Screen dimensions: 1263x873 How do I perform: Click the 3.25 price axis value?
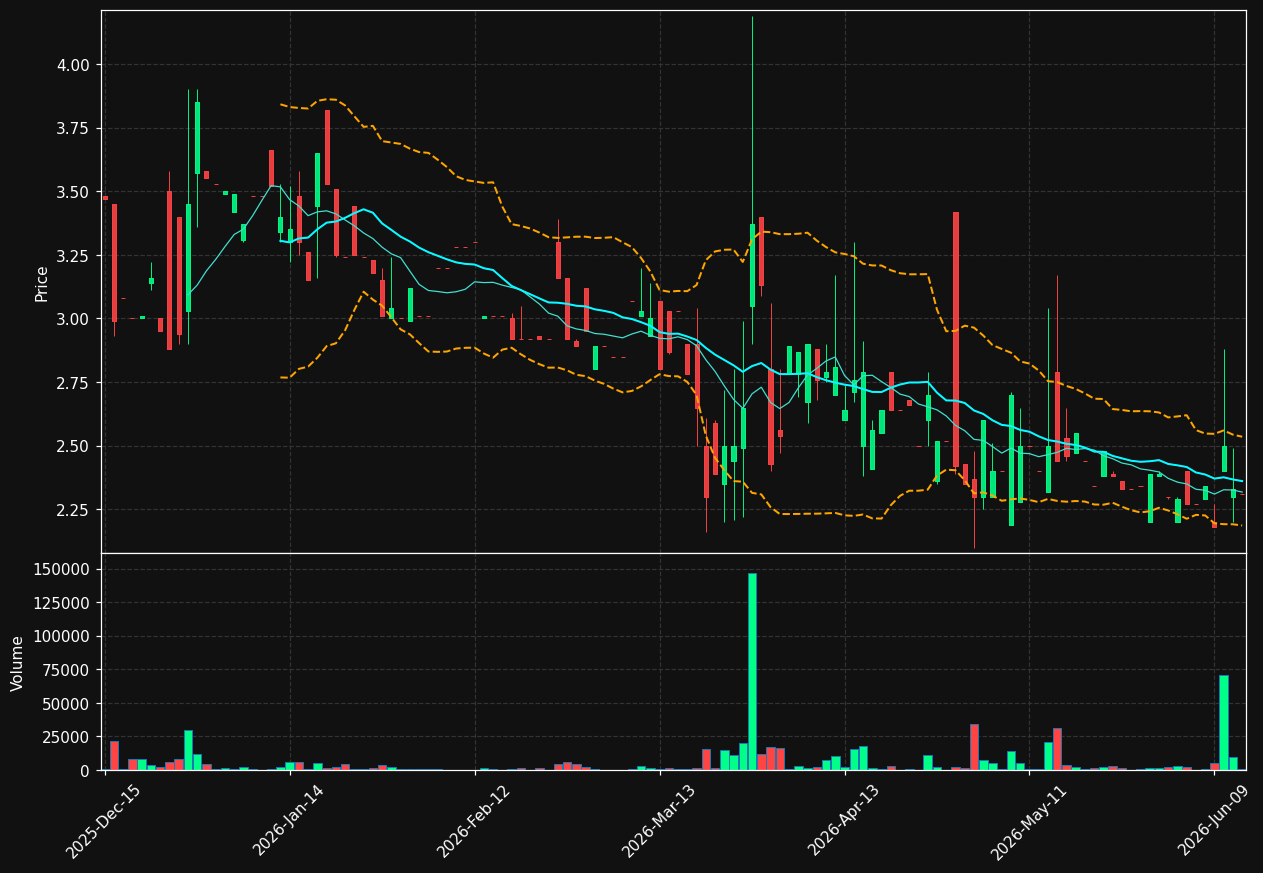[73, 256]
